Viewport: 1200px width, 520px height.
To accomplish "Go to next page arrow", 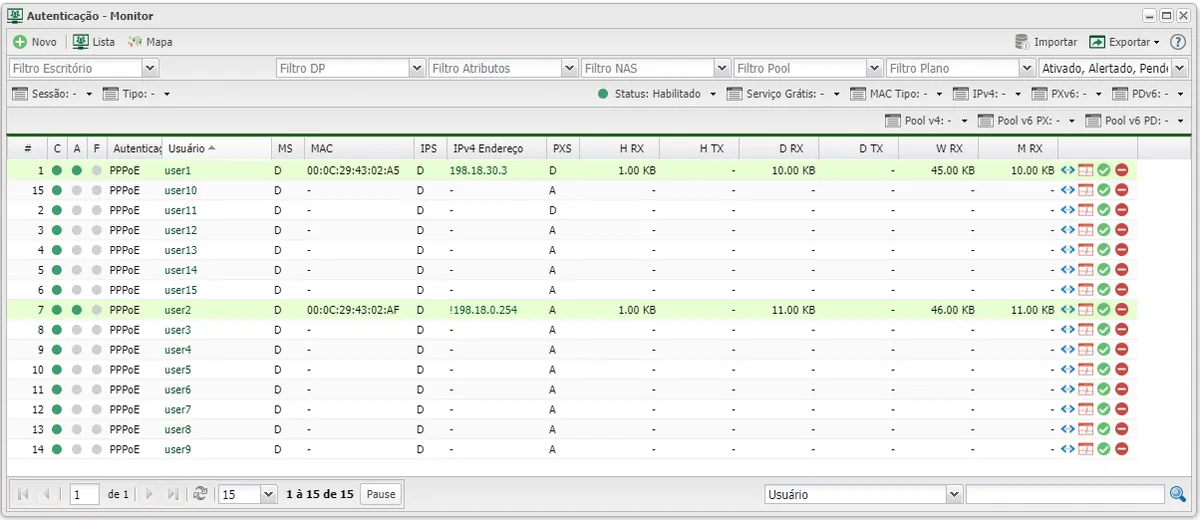I will click(150, 494).
